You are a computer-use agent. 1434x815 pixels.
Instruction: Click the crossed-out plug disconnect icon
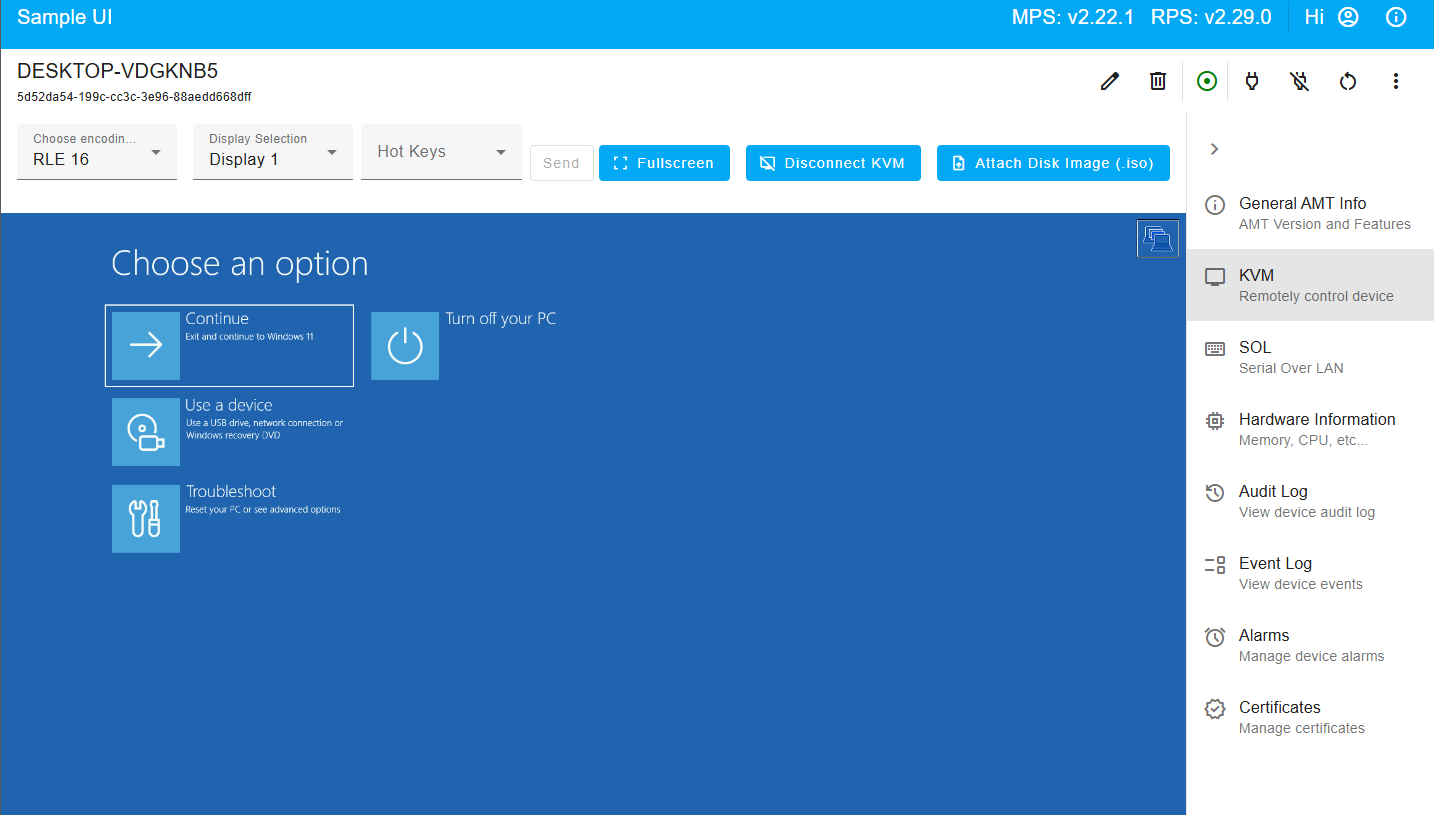click(1299, 81)
